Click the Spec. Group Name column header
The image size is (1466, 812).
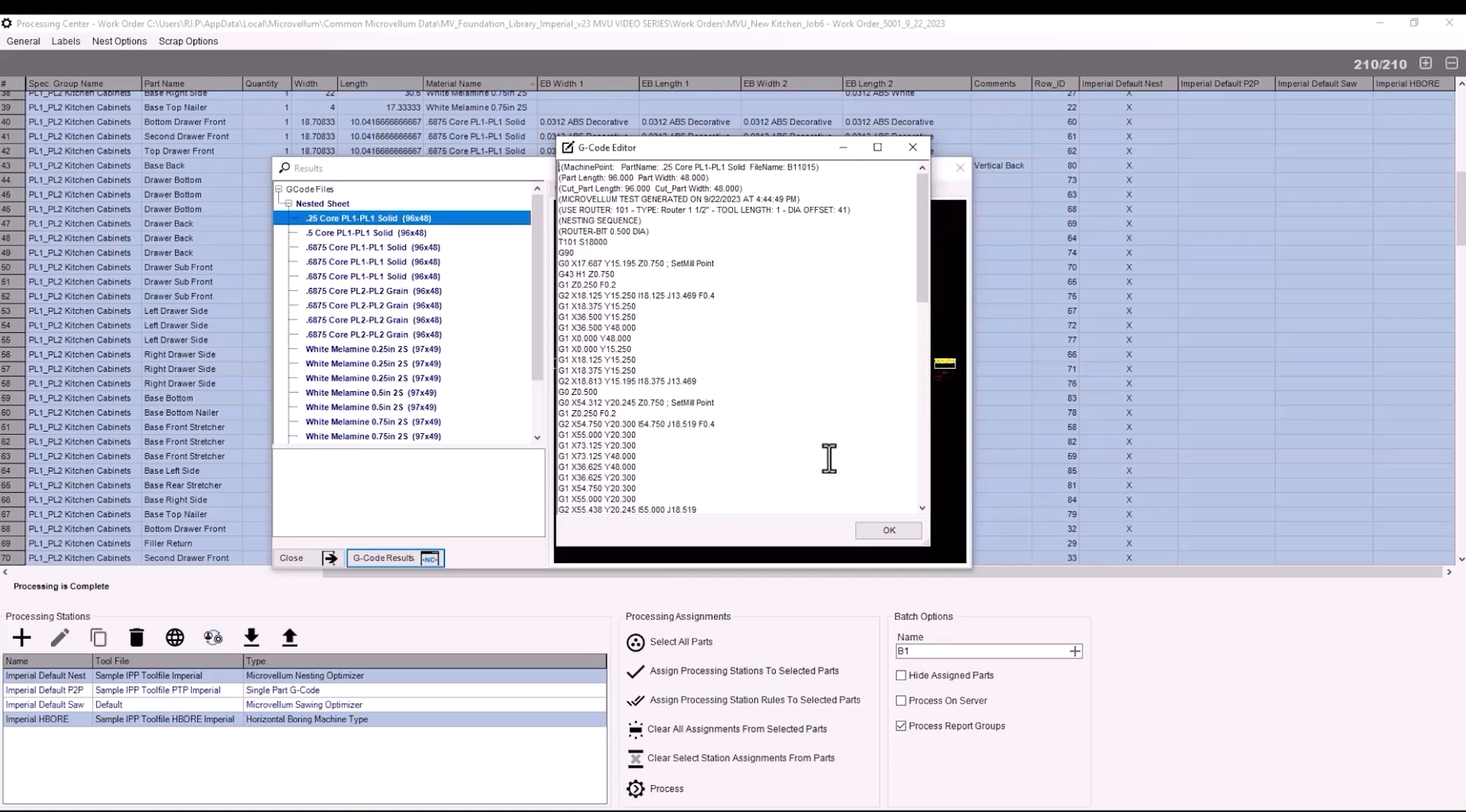coord(83,84)
